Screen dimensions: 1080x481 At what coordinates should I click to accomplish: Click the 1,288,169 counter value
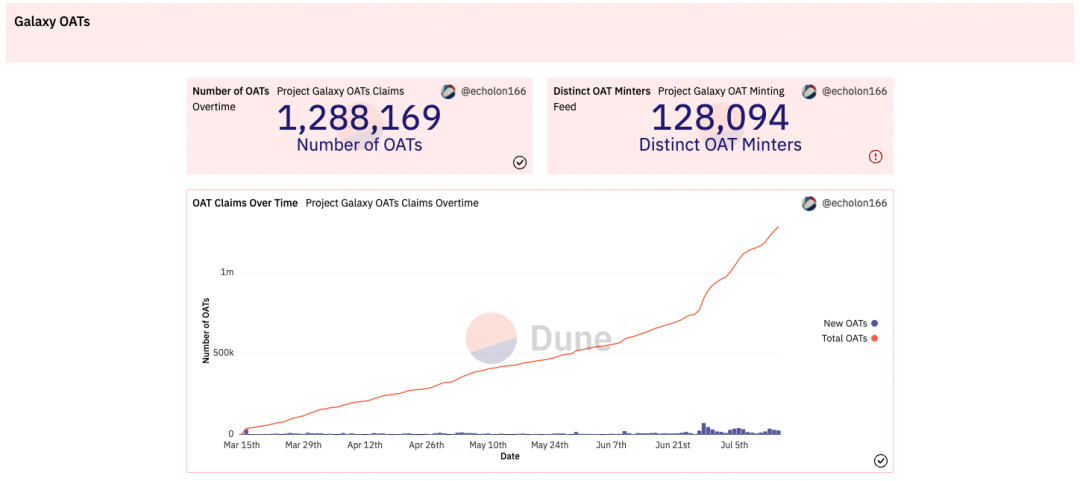pyautogui.click(x=359, y=119)
